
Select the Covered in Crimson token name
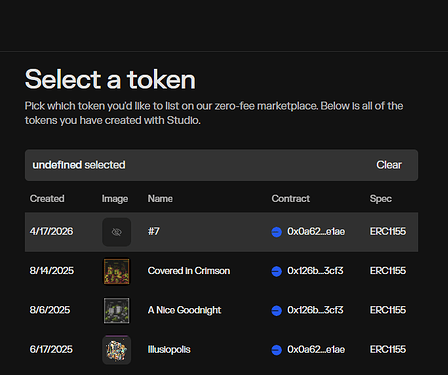pyautogui.click(x=189, y=271)
